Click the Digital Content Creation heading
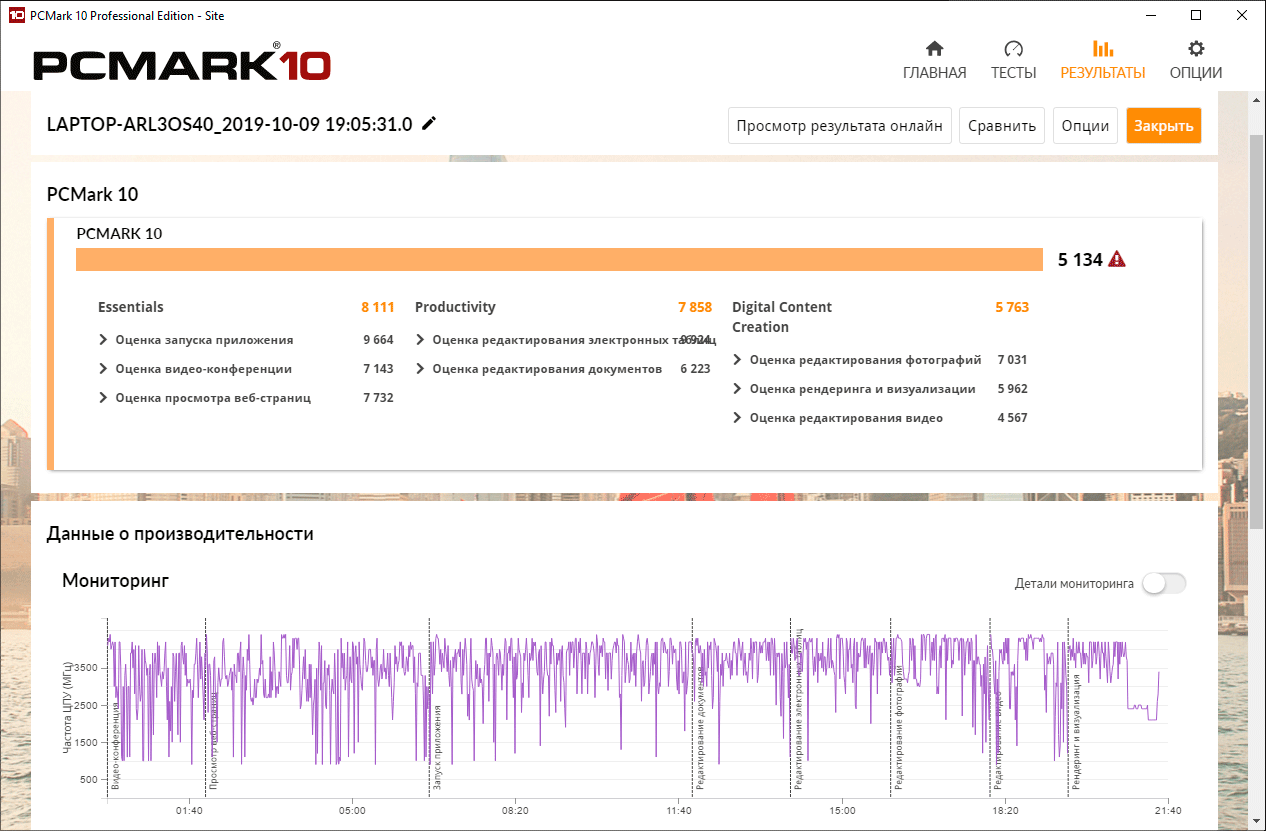 [782, 317]
